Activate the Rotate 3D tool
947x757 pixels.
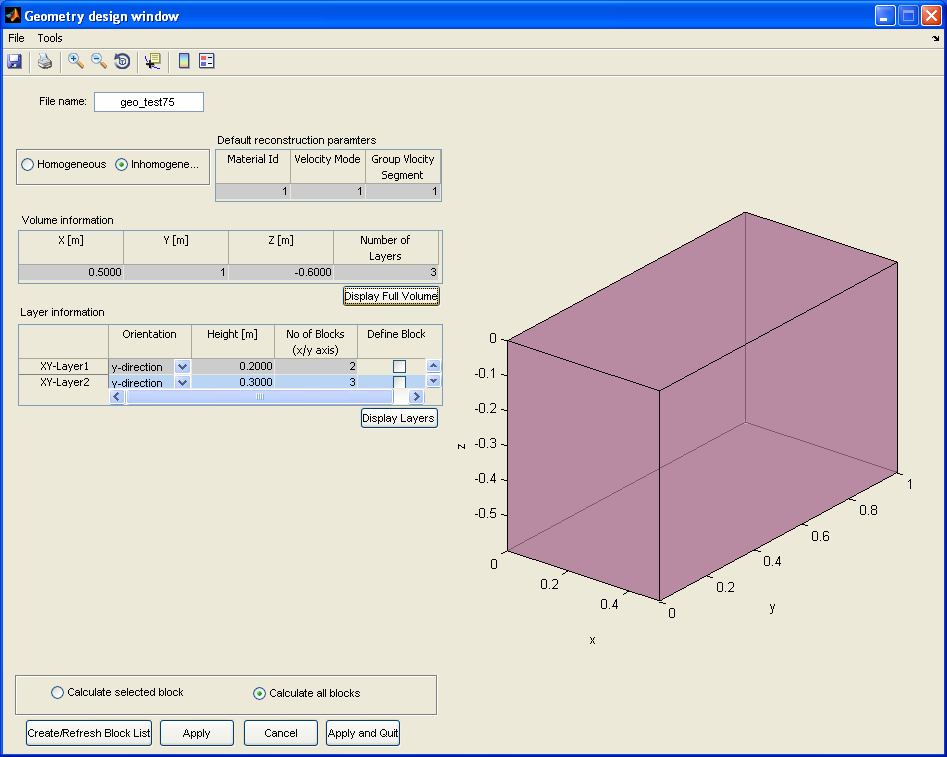click(x=123, y=61)
